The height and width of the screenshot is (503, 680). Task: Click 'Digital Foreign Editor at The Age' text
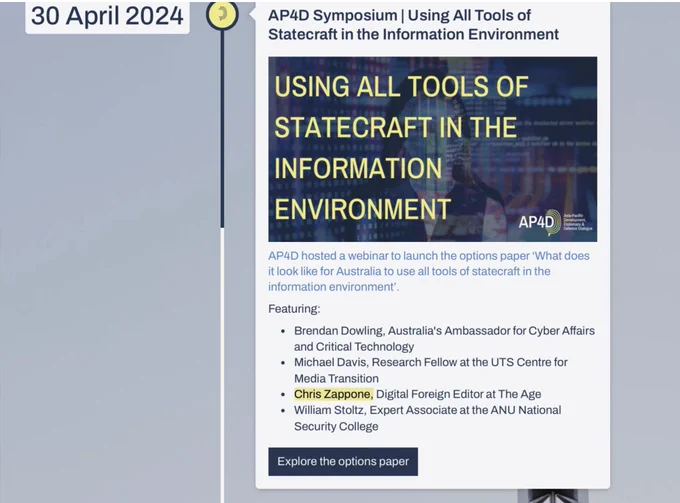point(458,394)
